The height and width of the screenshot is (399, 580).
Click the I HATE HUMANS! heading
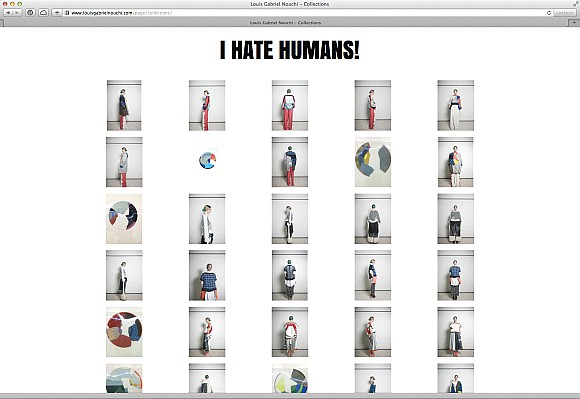click(290, 50)
